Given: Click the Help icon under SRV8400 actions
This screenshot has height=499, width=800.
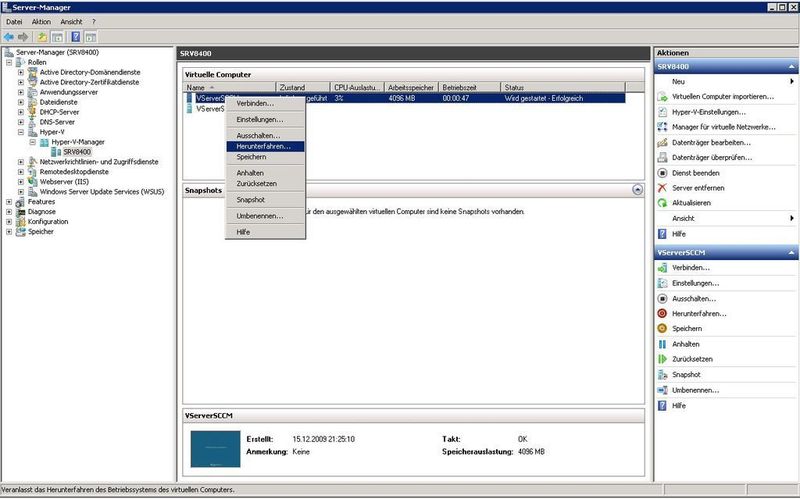Looking at the screenshot, I should tap(662, 234).
